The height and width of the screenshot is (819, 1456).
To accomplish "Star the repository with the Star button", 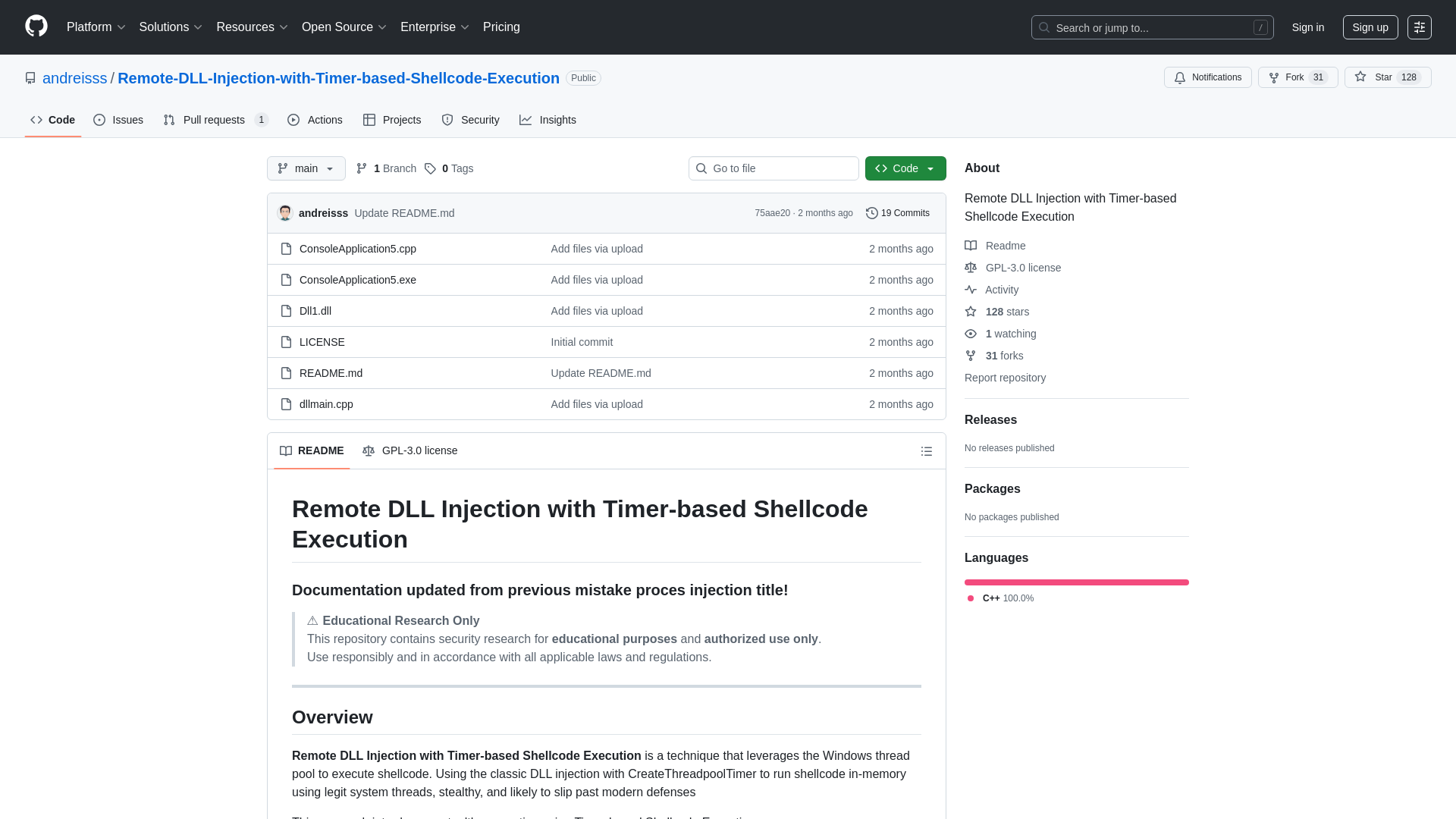I will 1388,77.
